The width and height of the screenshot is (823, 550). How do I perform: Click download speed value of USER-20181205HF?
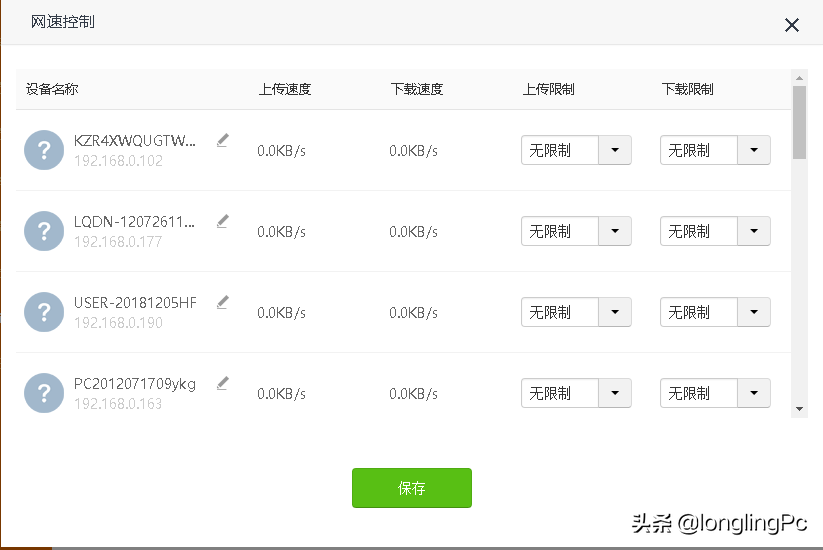[x=413, y=312]
